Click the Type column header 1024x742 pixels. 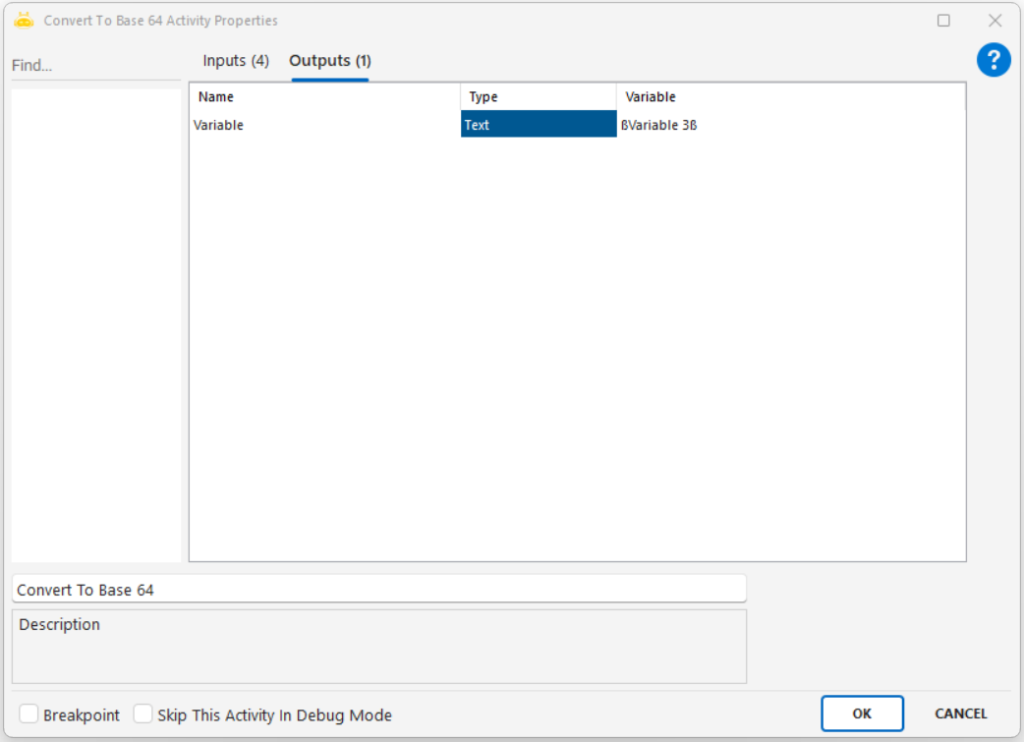(x=538, y=97)
